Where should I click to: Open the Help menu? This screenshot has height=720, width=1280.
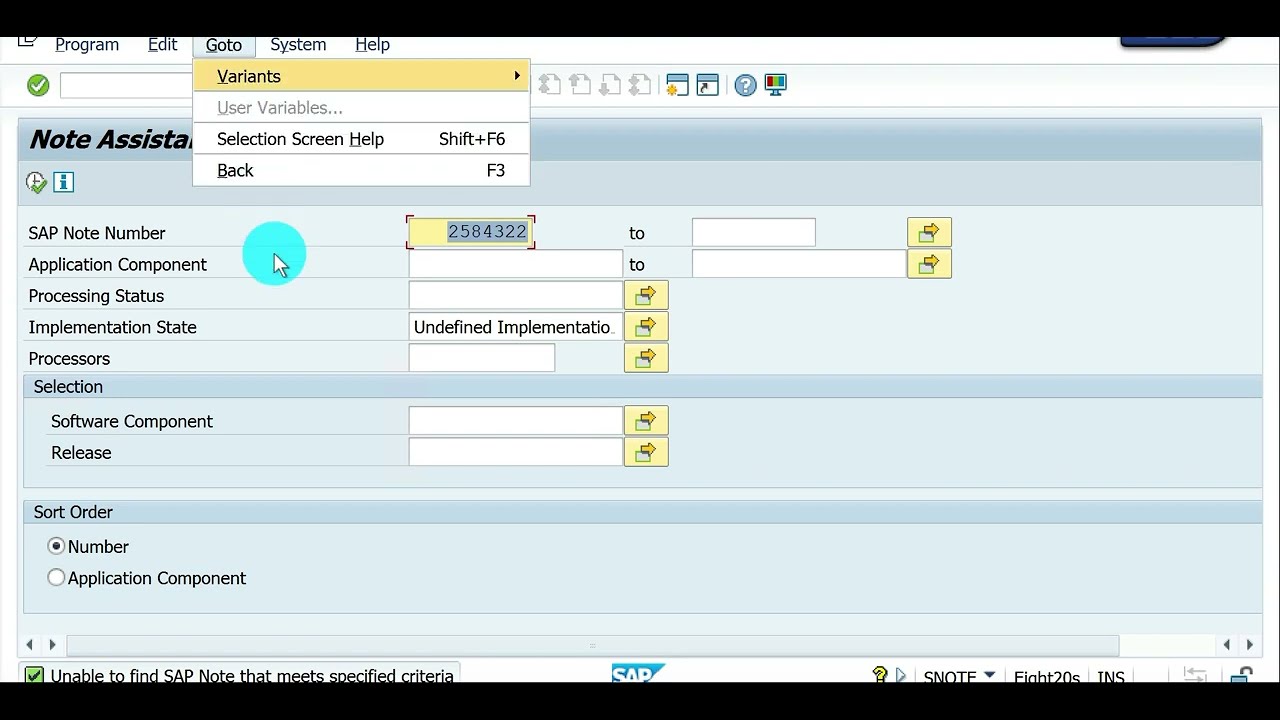(372, 45)
